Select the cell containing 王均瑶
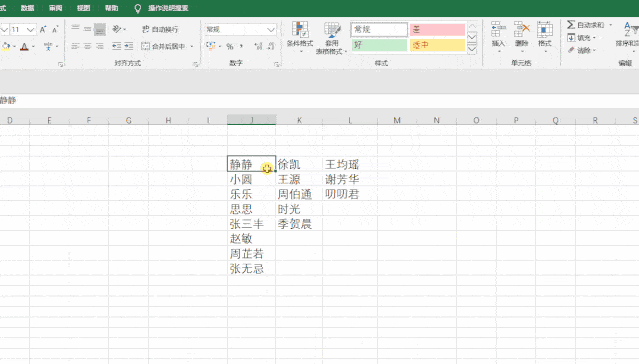This screenshot has width=639, height=364. 350,164
